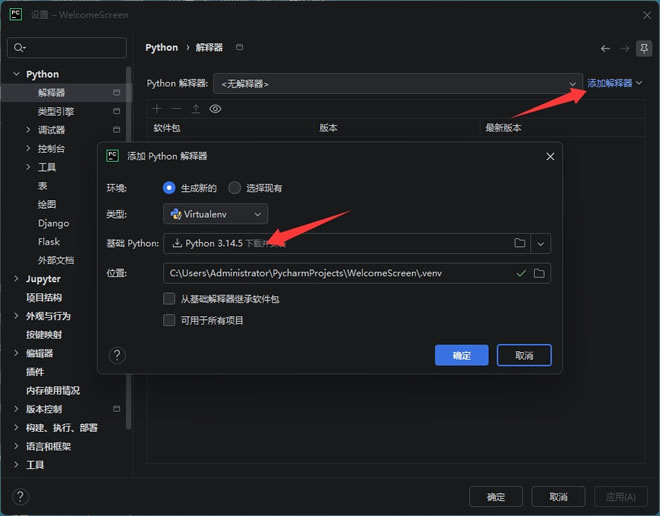Click the 版本 column header
660x516 pixels.
coord(328,128)
